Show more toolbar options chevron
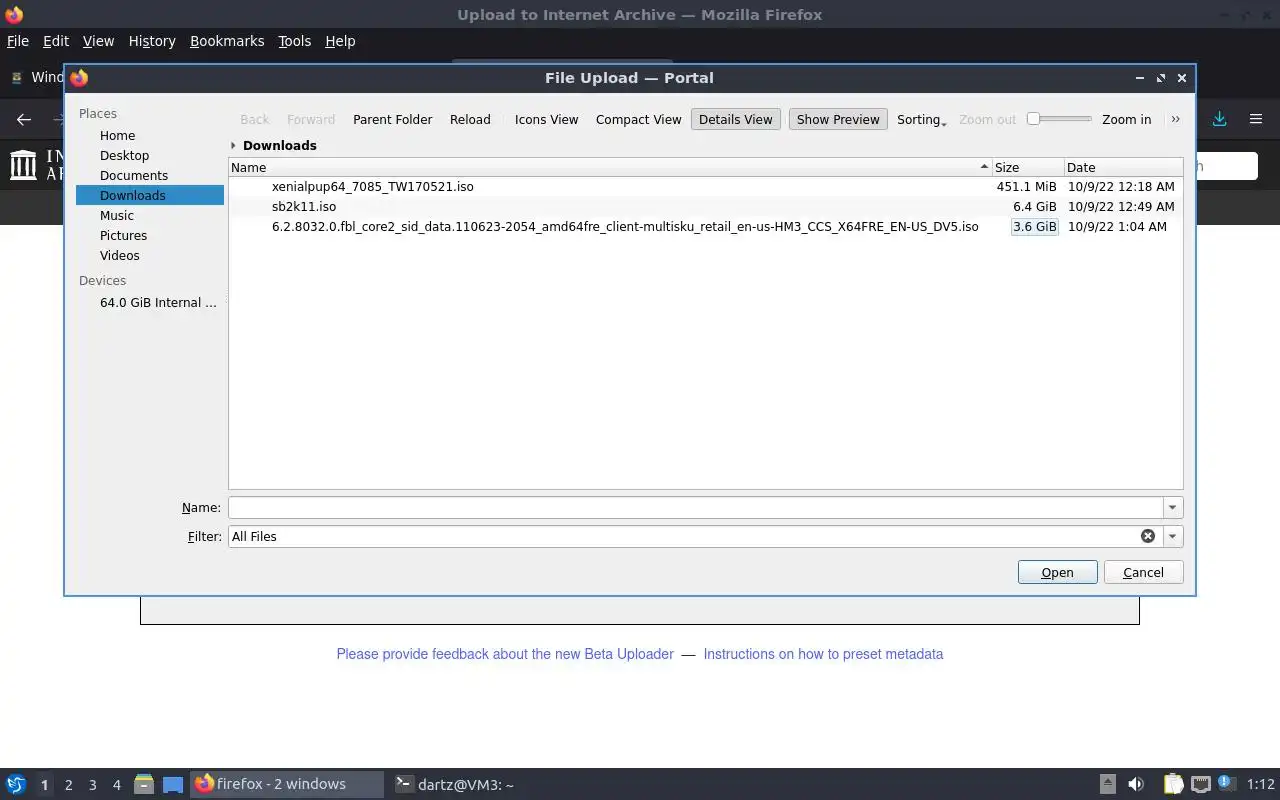 (1176, 119)
